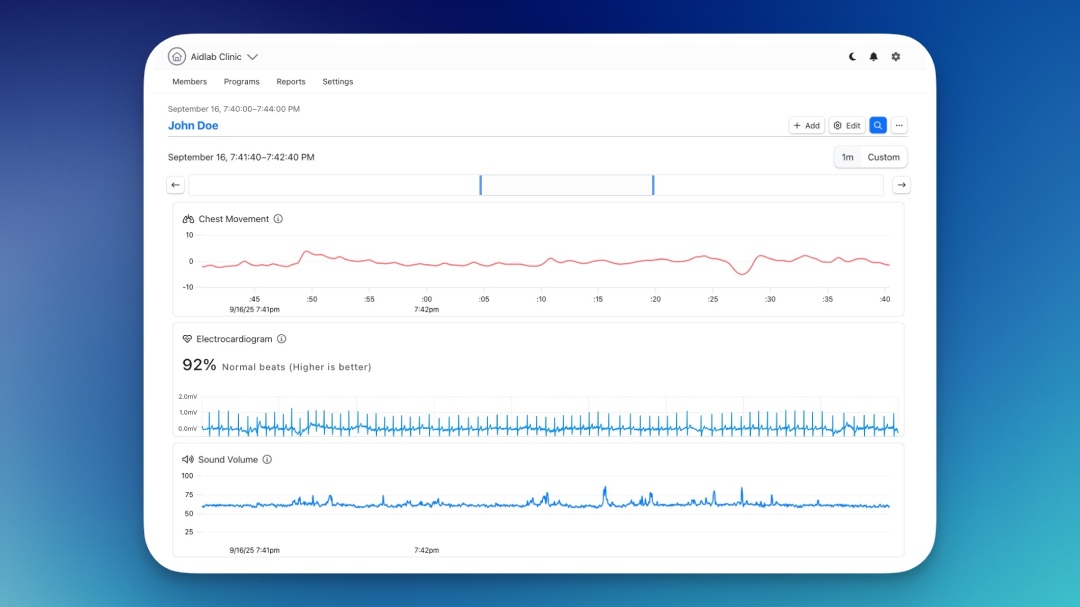Show info for Sound Volume chart
Viewport: 1080px width, 607px height.
pyautogui.click(x=267, y=460)
